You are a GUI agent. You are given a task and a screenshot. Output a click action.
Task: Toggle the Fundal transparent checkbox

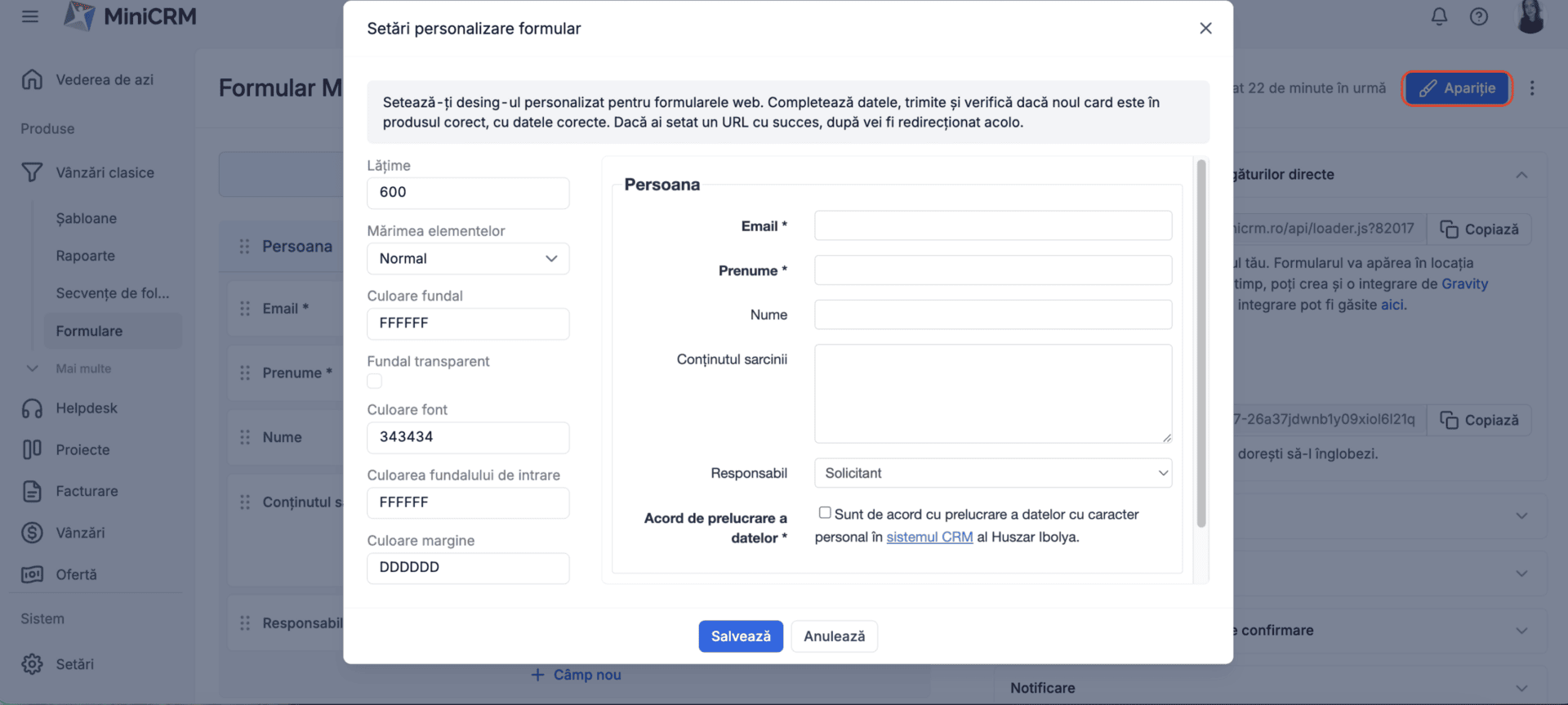click(x=375, y=382)
